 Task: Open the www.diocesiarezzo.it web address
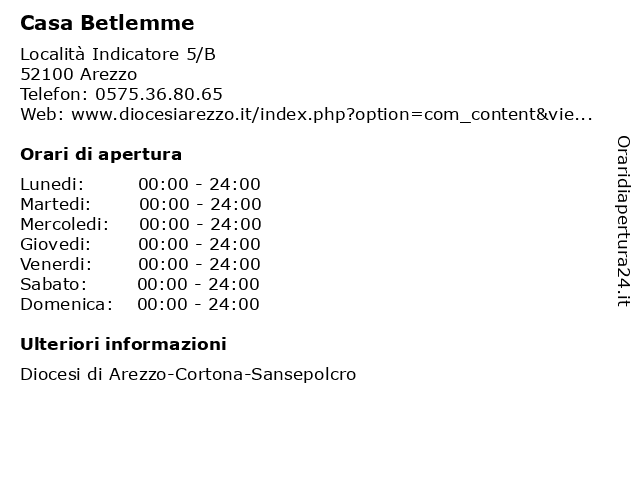point(331,114)
